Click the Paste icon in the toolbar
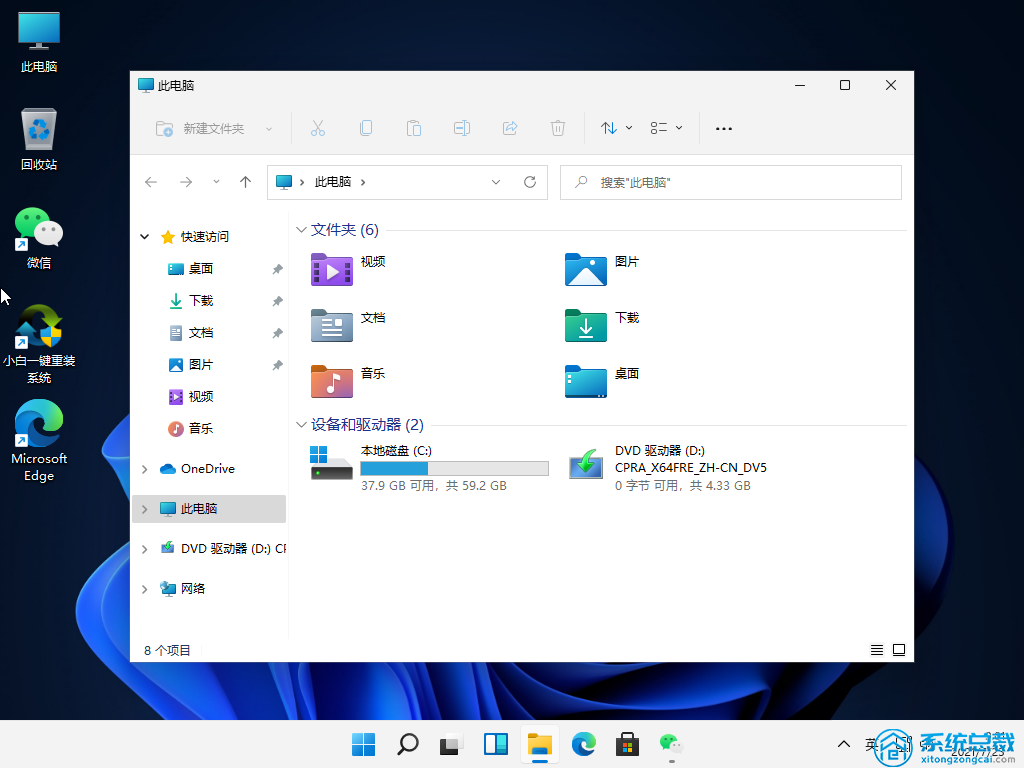Viewport: 1024px width, 768px height. click(413, 128)
